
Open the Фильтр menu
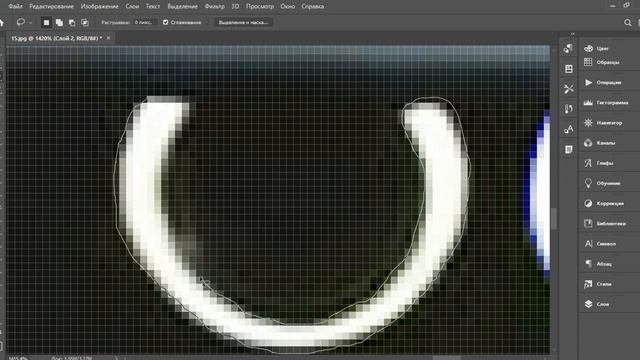(214, 6)
